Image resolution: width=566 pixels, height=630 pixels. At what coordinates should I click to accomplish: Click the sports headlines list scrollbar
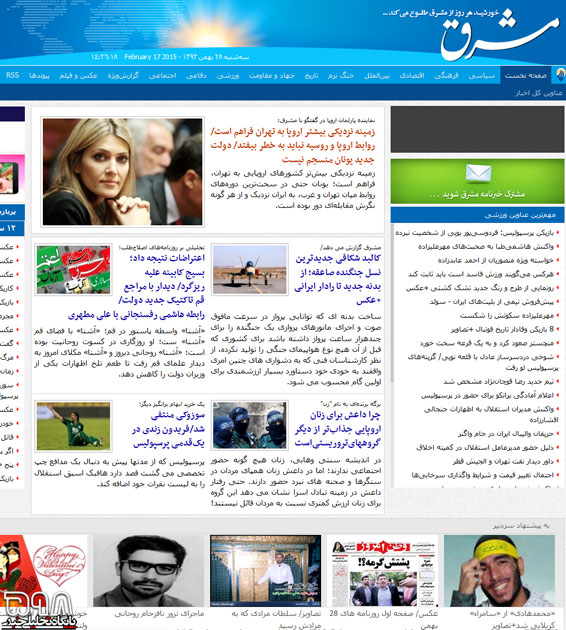[x=392, y=303]
